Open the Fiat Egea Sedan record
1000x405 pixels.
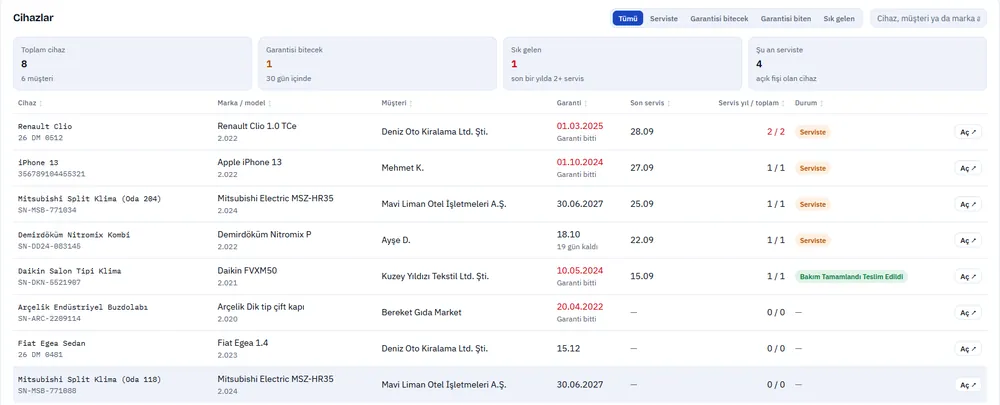(968, 349)
